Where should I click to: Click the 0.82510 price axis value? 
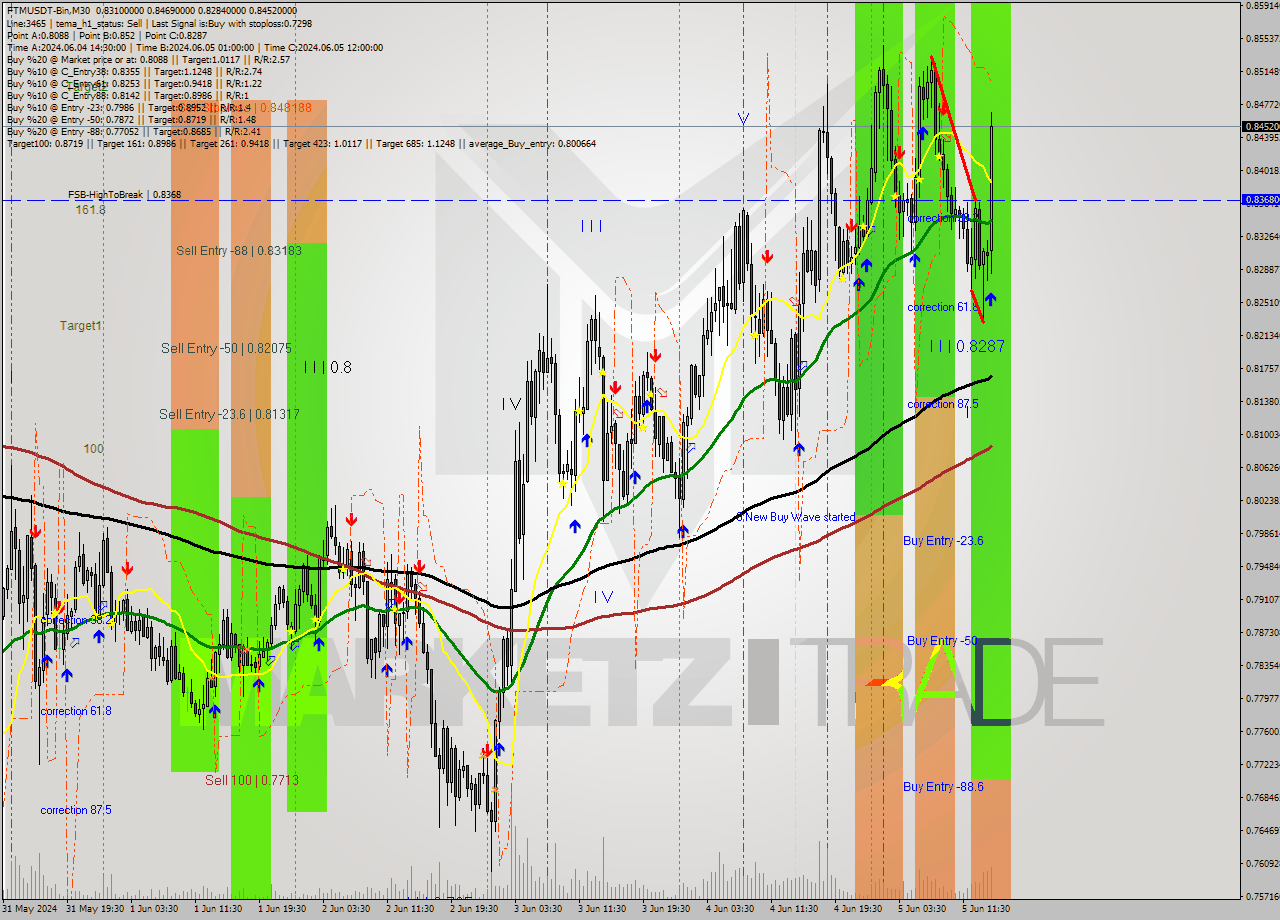[x=1262, y=302]
